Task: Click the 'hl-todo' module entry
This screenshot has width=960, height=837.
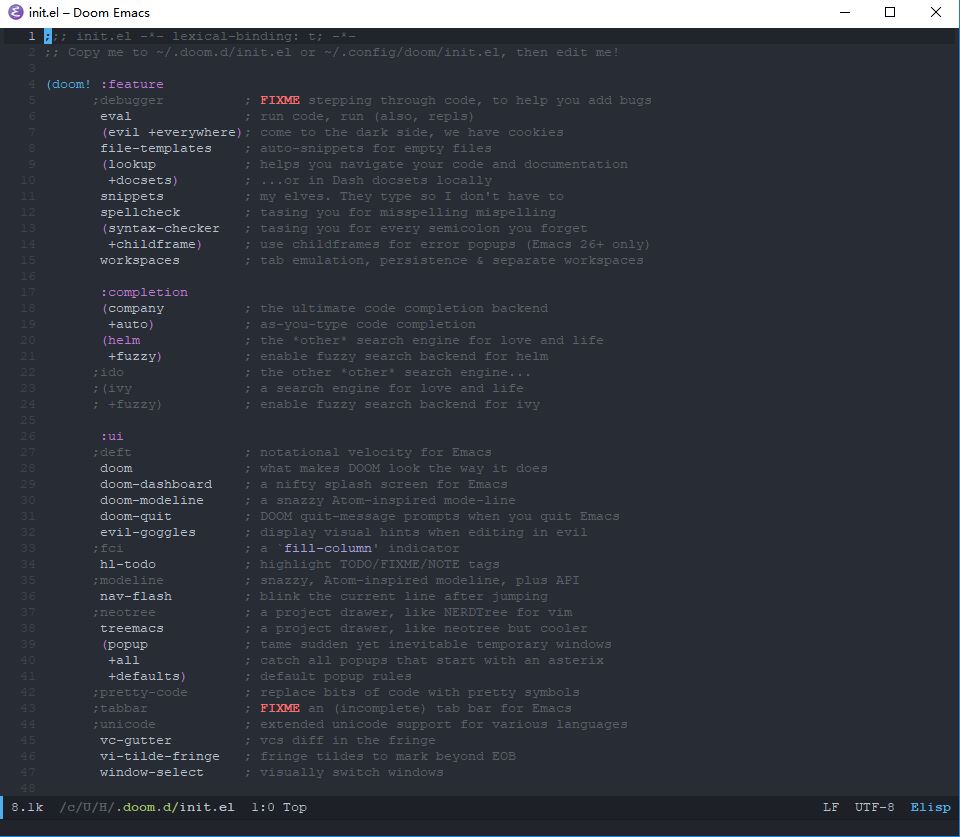Action: (128, 565)
